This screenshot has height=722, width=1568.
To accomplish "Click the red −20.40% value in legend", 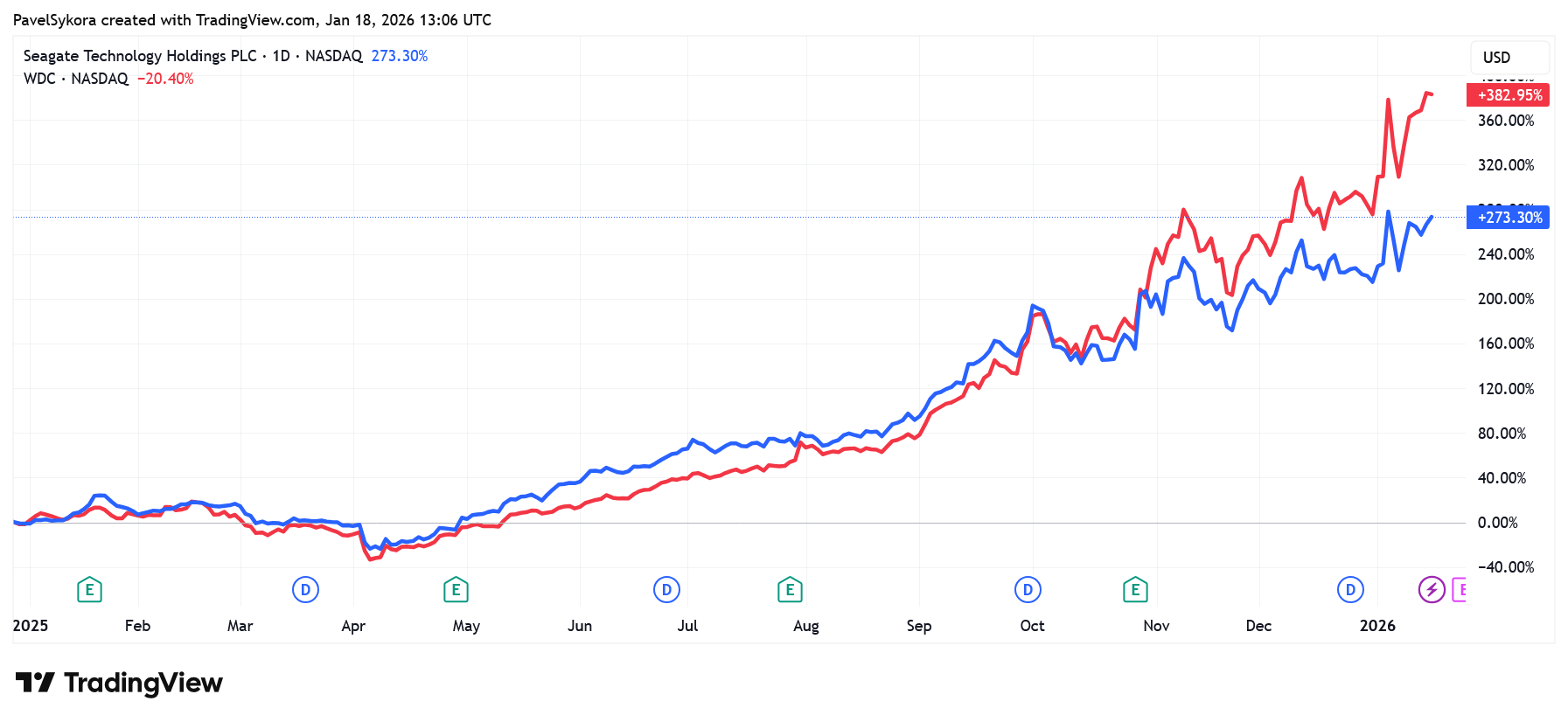I will (x=165, y=79).
